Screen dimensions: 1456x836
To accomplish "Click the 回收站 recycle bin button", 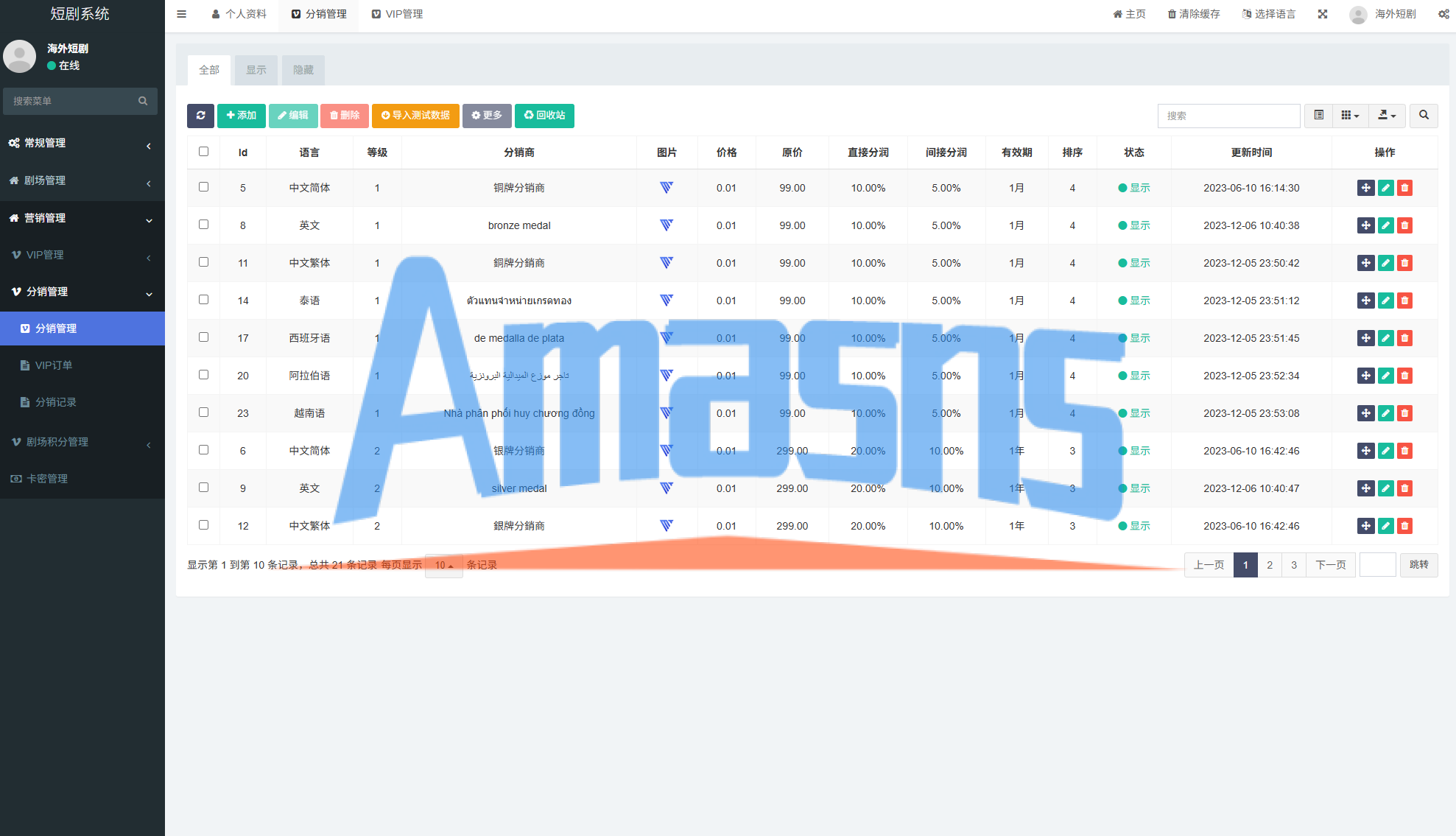I will click(x=544, y=116).
